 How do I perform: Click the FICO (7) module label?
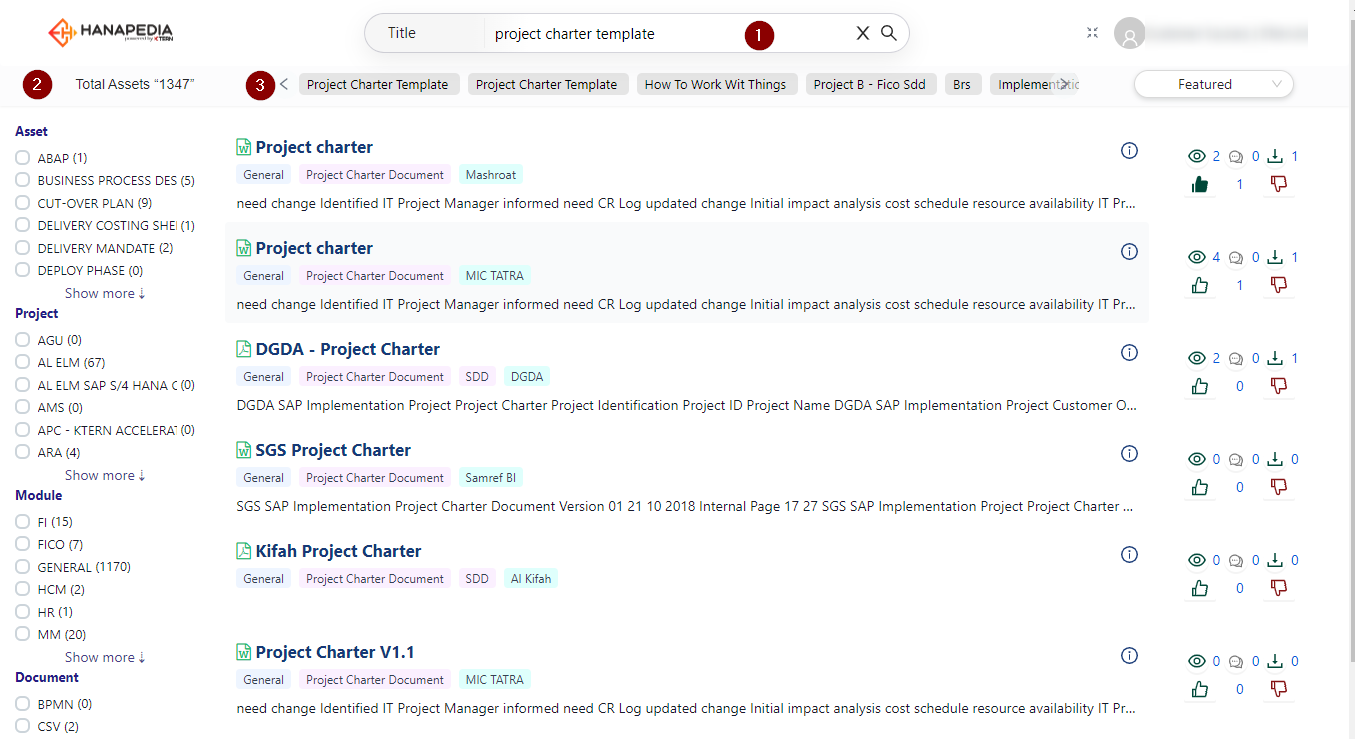(60, 545)
